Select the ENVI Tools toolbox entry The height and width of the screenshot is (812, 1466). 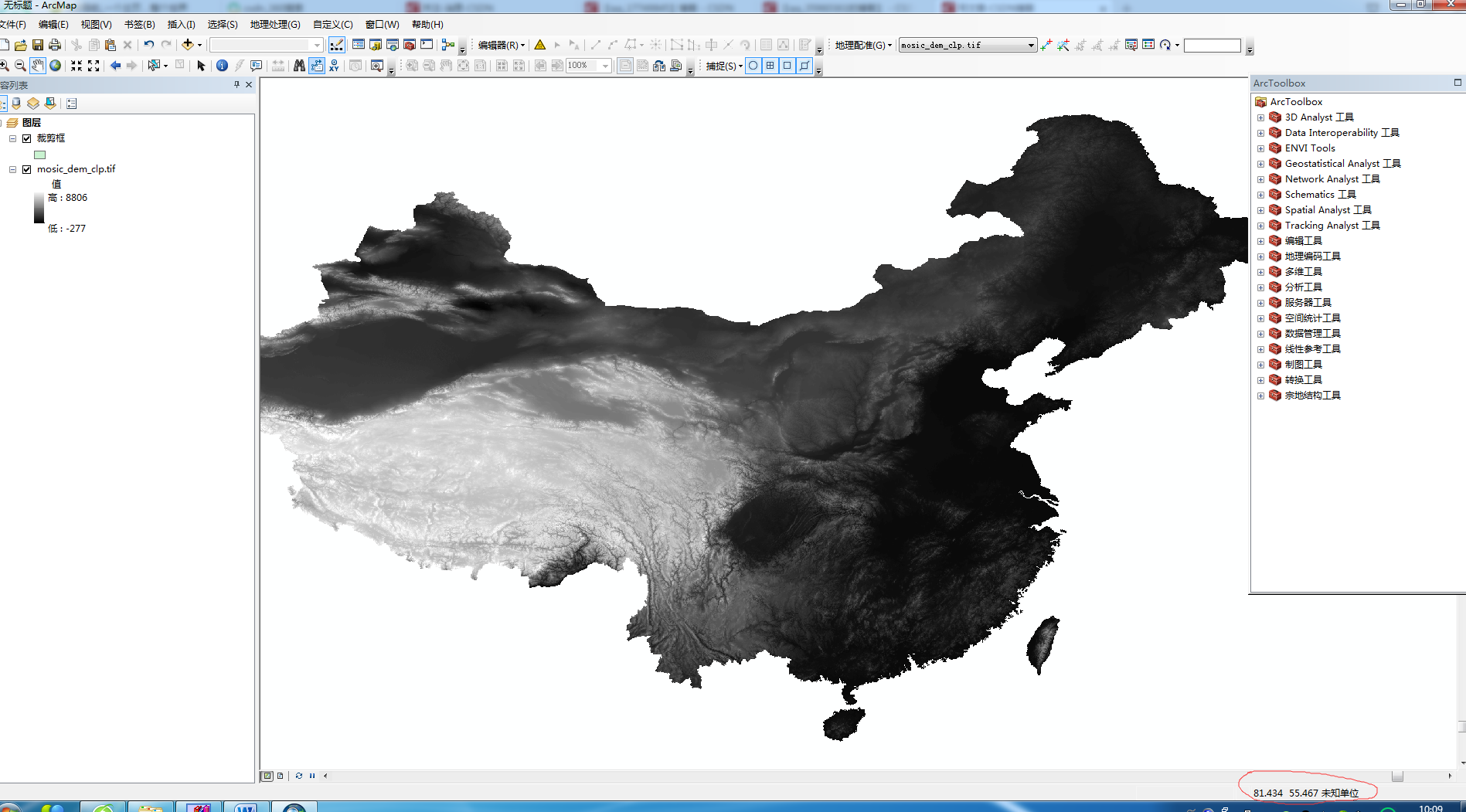tap(1310, 148)
